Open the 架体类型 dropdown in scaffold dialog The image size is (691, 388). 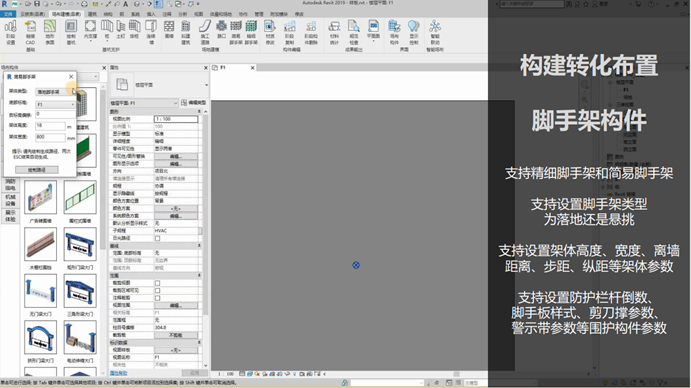[x=56, y=92]
